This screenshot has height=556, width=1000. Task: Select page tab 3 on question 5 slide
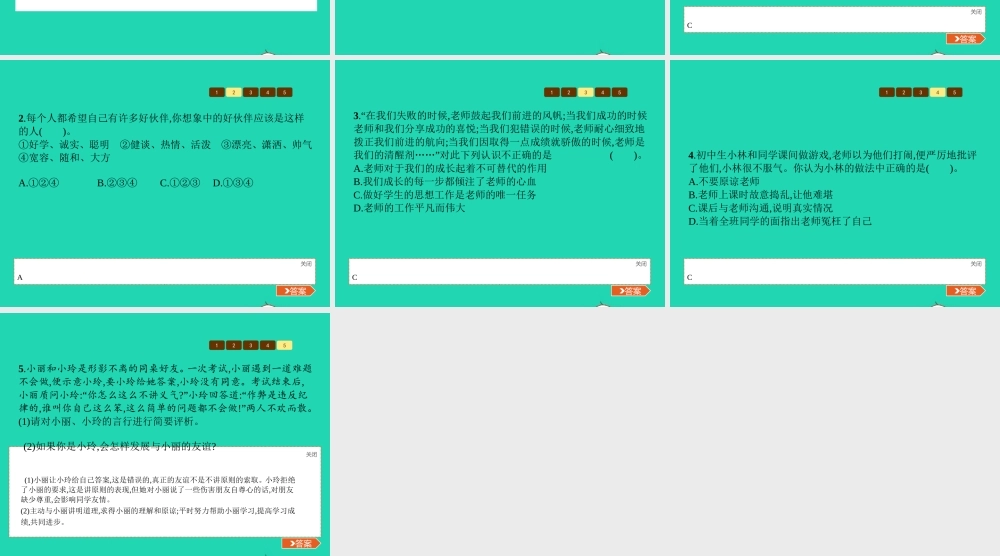pos(251,346)
